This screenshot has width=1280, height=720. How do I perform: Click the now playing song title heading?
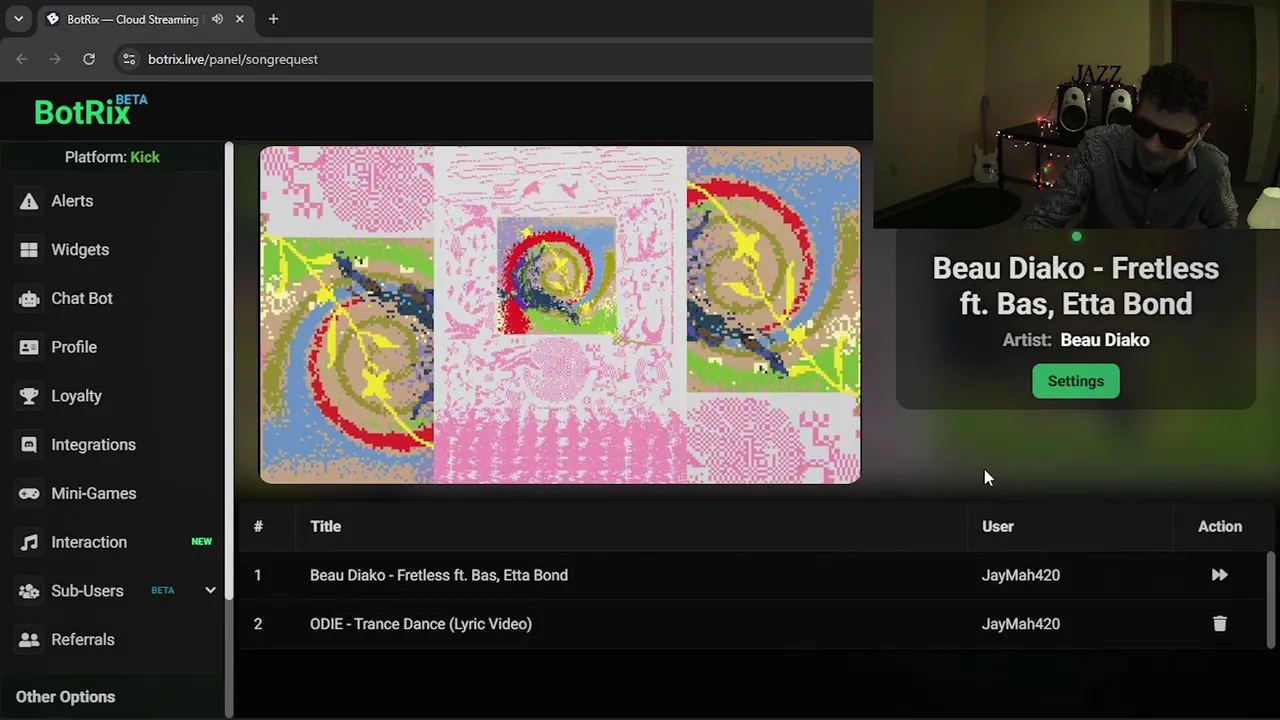coord(1076,286)
